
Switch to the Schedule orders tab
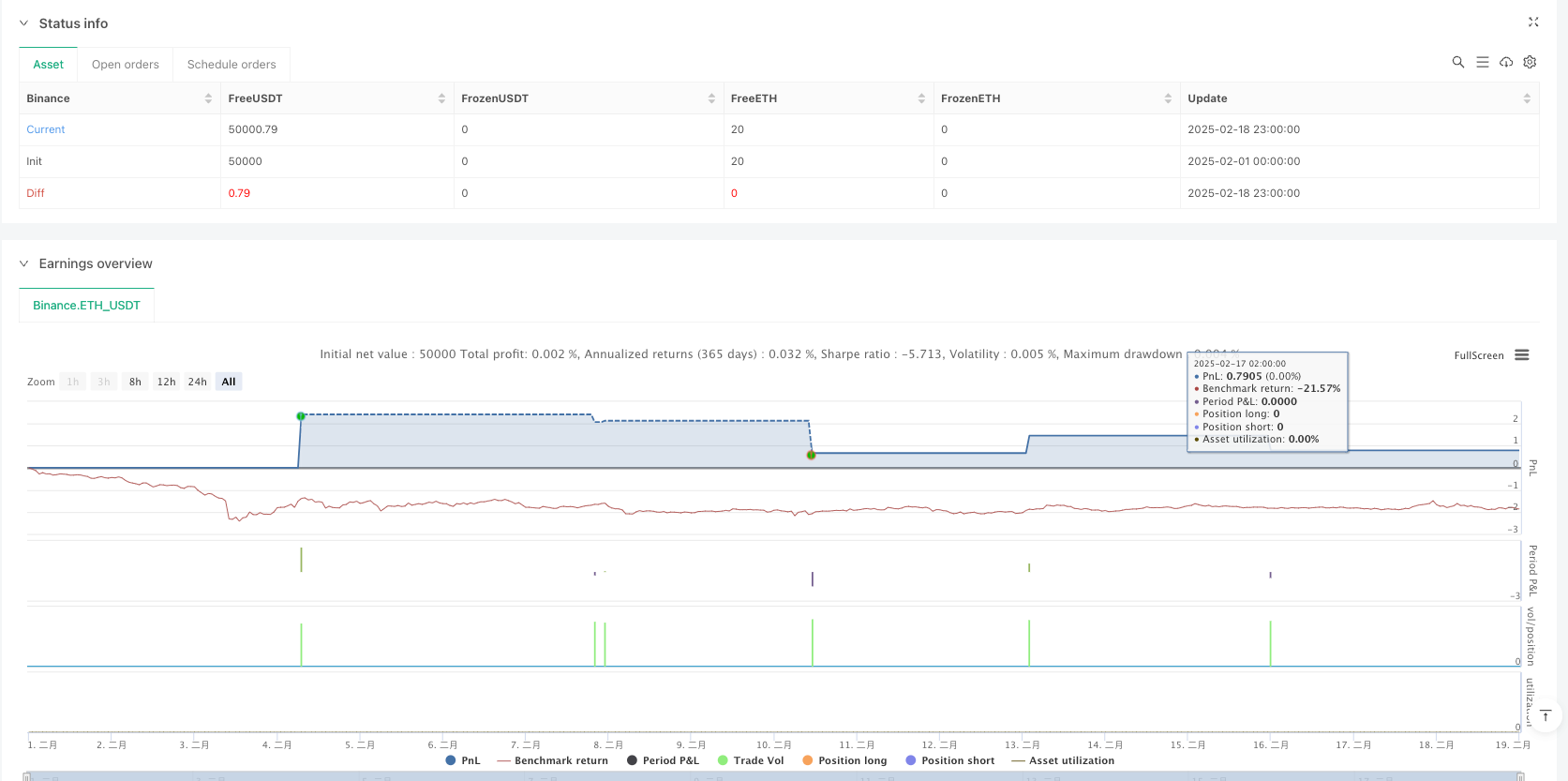231,65
